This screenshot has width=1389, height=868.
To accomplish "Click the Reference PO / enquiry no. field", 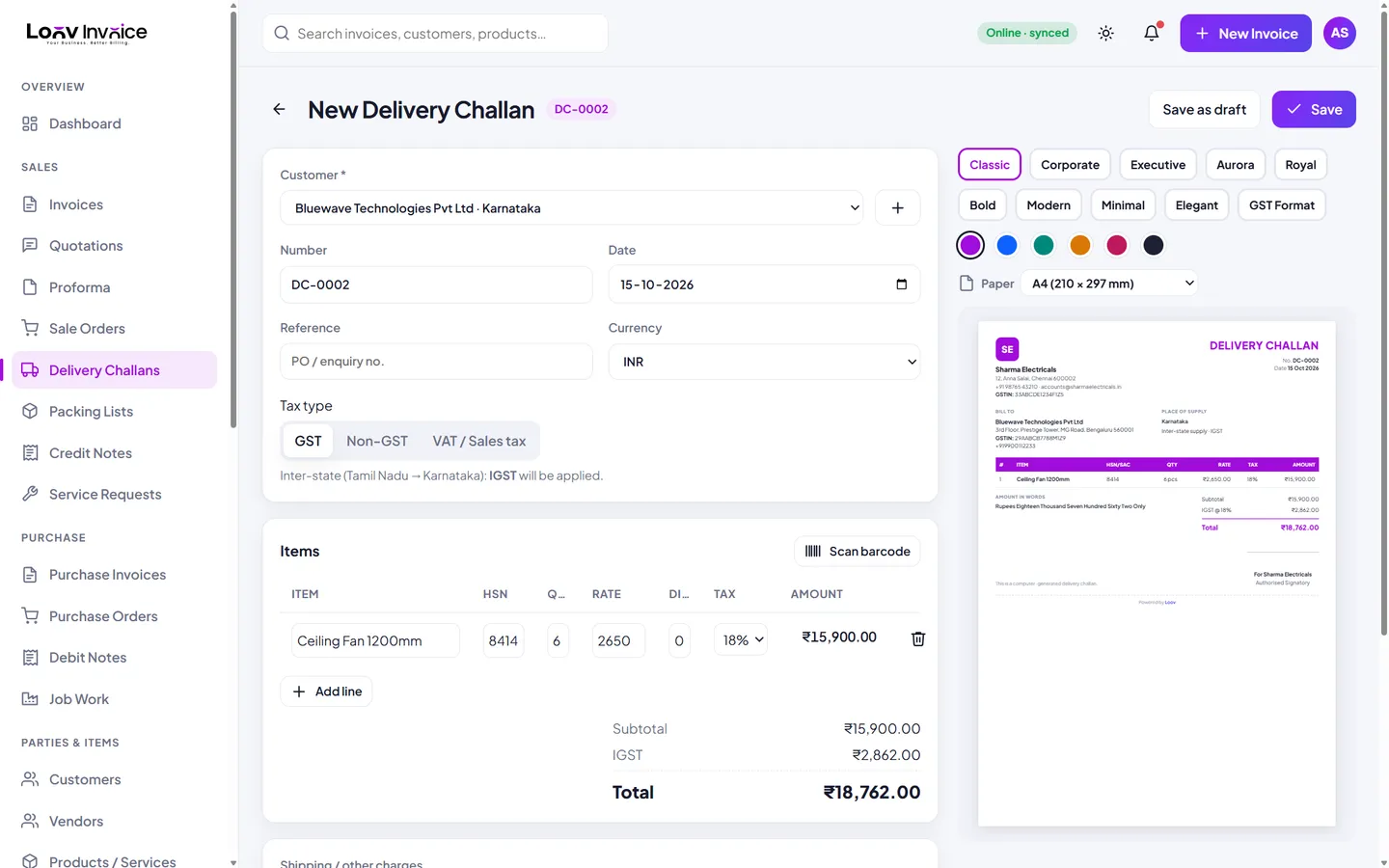I will [x=436, y=362].
